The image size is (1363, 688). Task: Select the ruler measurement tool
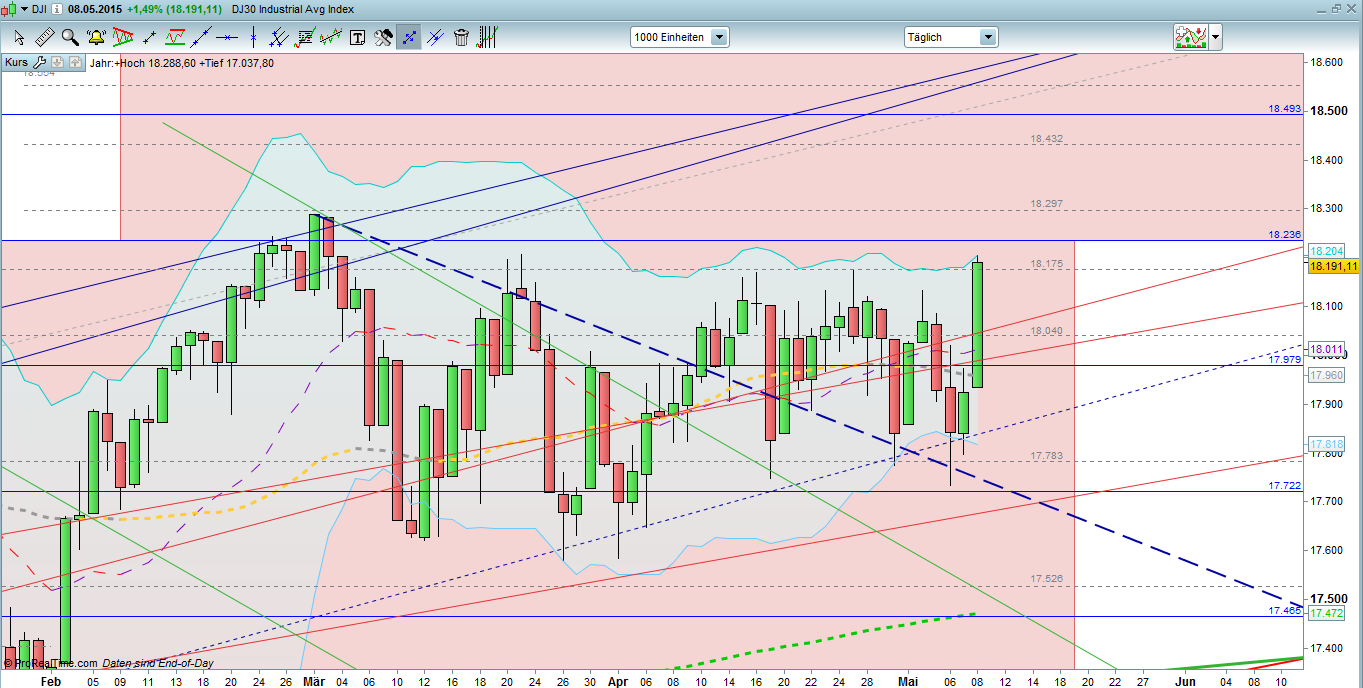(44, 38)
